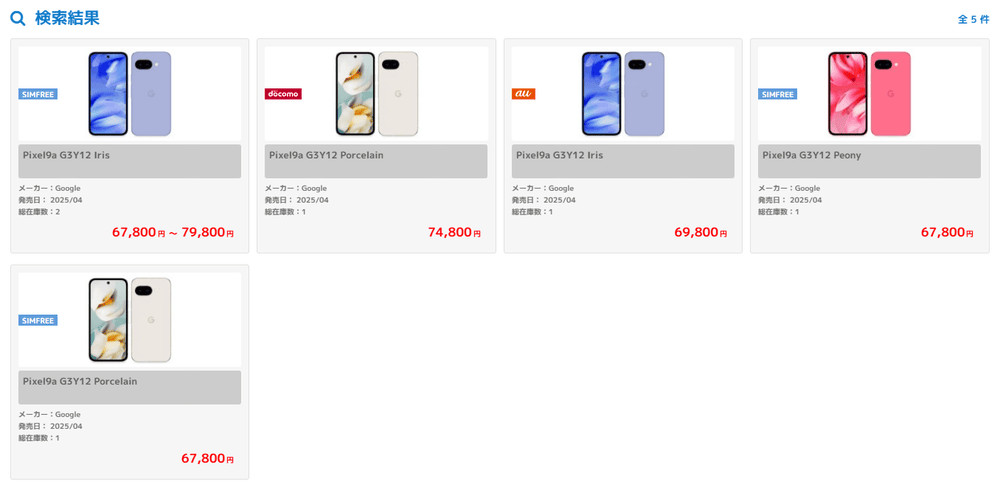Click the SIMFREE badge on the Iris card
This screenshot has height=487, width=1000.
(x=38, y=94)
